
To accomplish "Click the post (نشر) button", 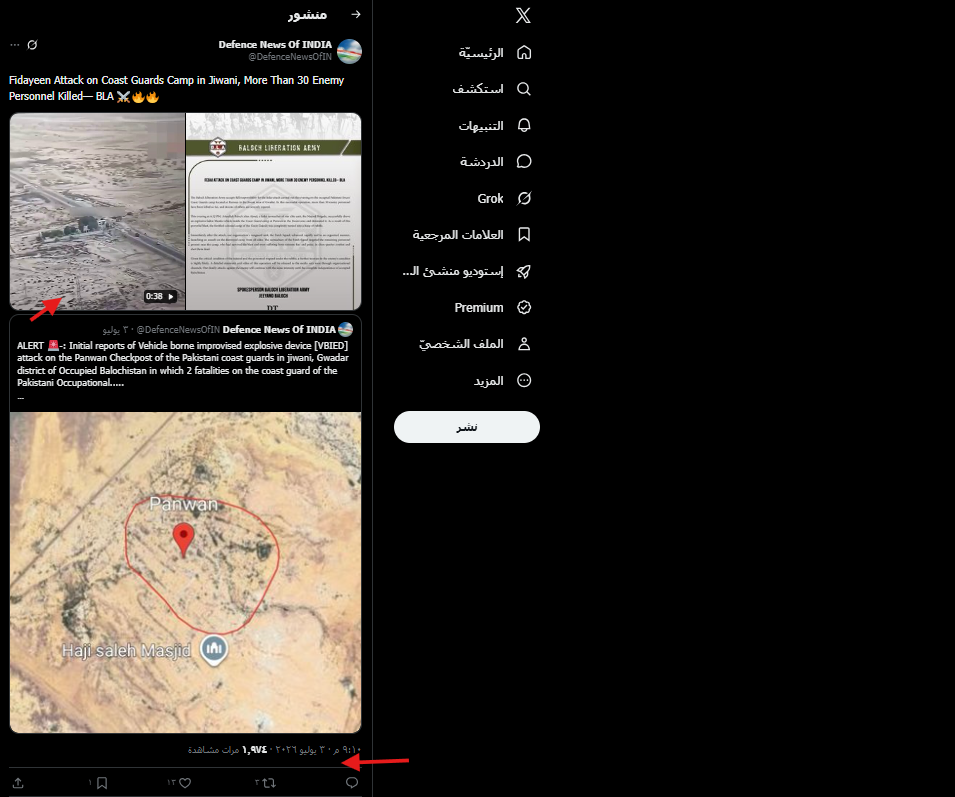I will (467, 427).
